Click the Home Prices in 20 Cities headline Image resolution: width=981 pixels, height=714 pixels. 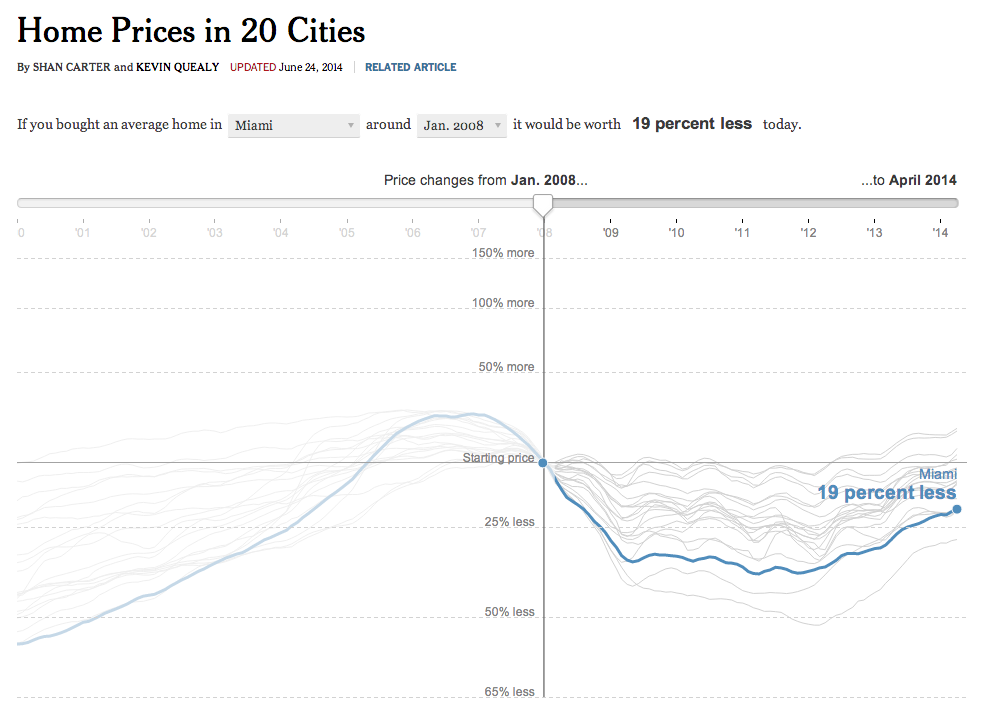click(x=191, y=30)
